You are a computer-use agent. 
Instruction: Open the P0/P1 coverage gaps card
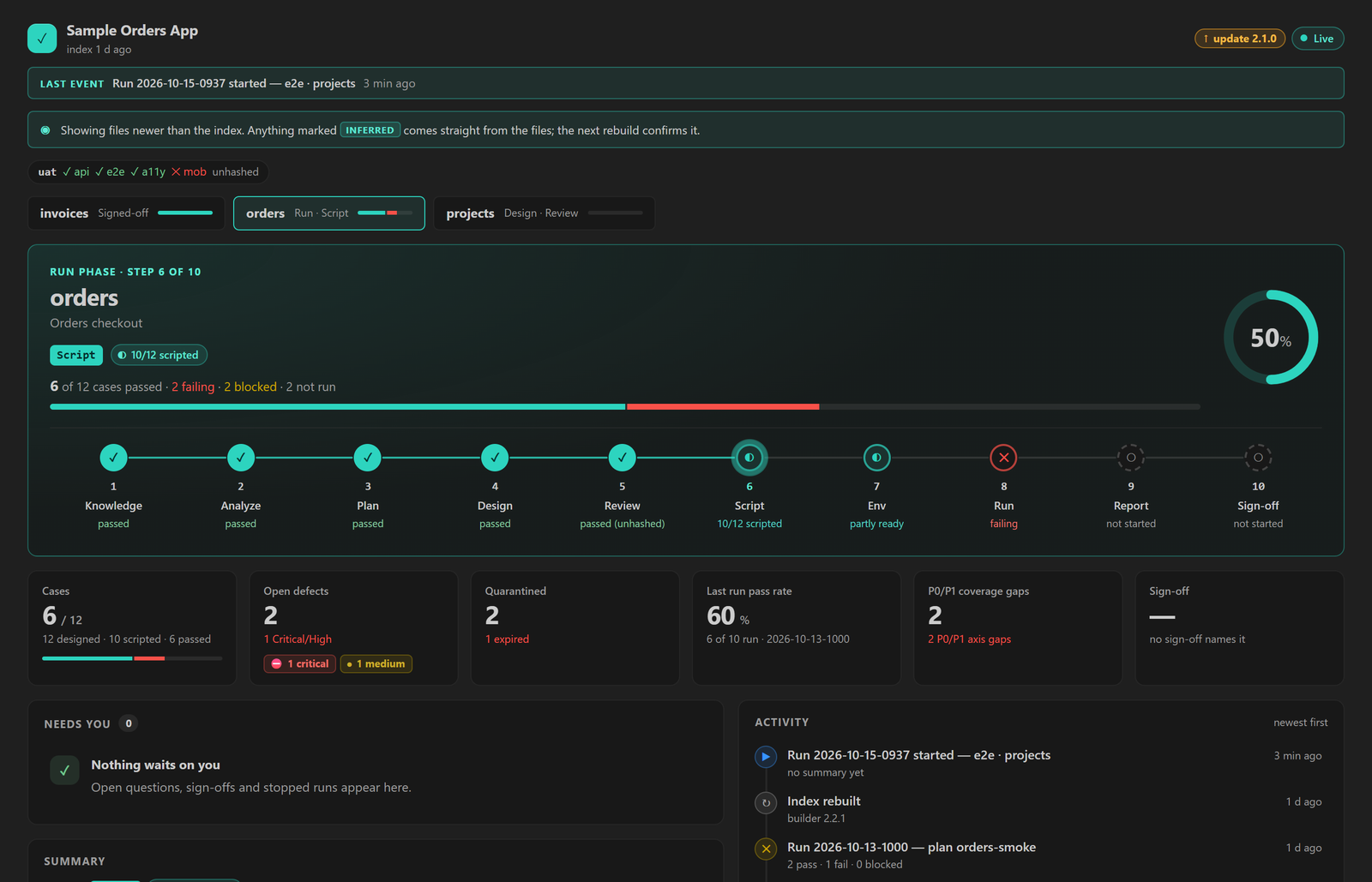(1018, 628)
